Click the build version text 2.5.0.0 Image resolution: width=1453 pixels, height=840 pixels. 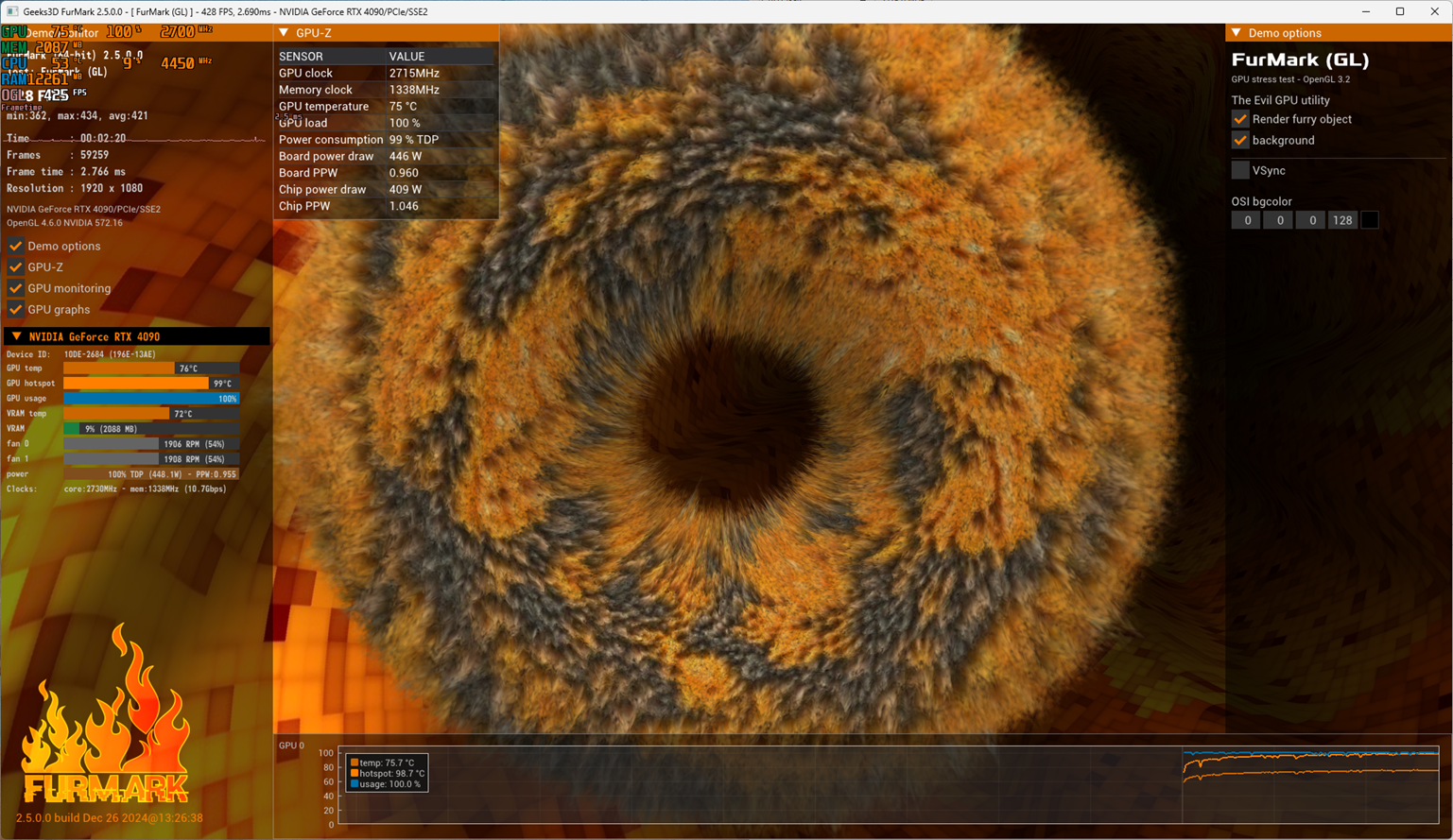pos(109,818)
